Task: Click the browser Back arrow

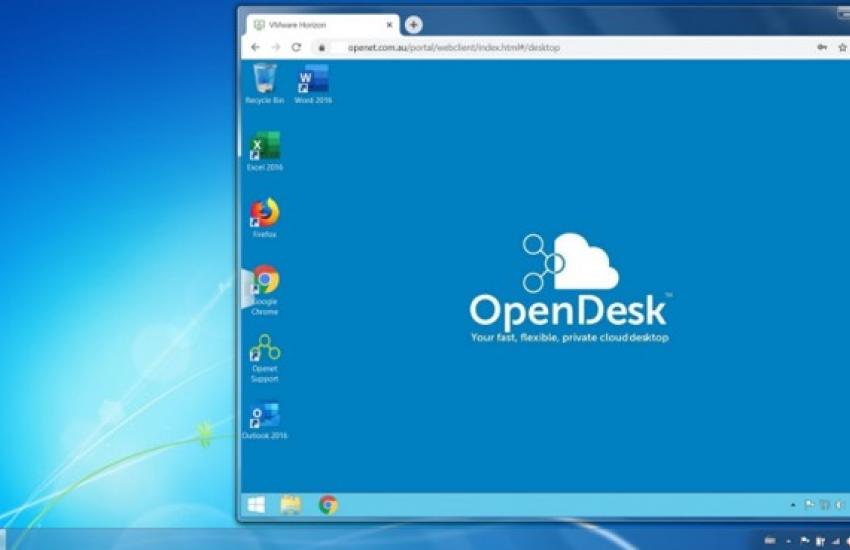Action: pos(255,48)
